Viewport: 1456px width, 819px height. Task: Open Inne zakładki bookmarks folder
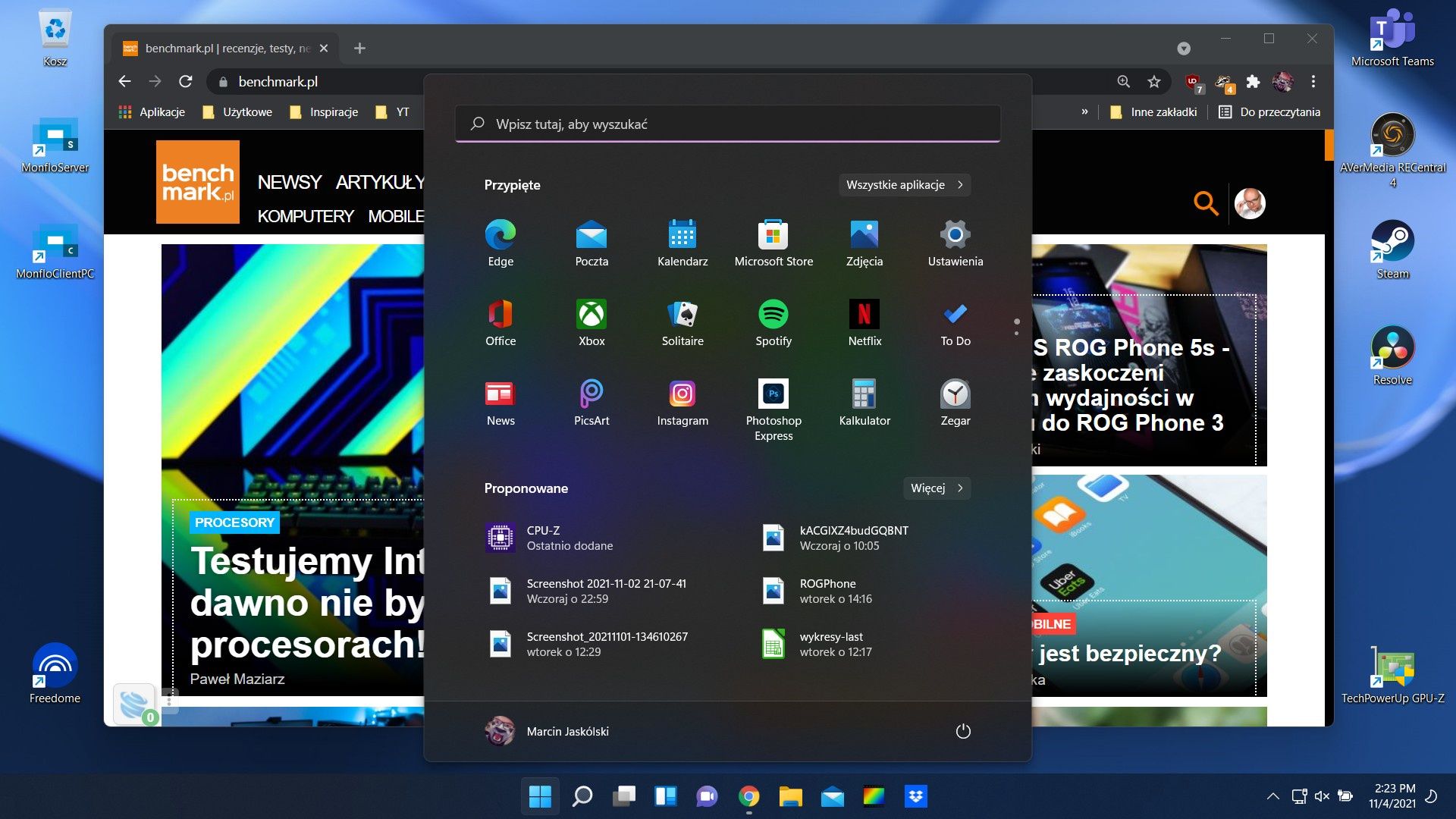point(1153,111)
